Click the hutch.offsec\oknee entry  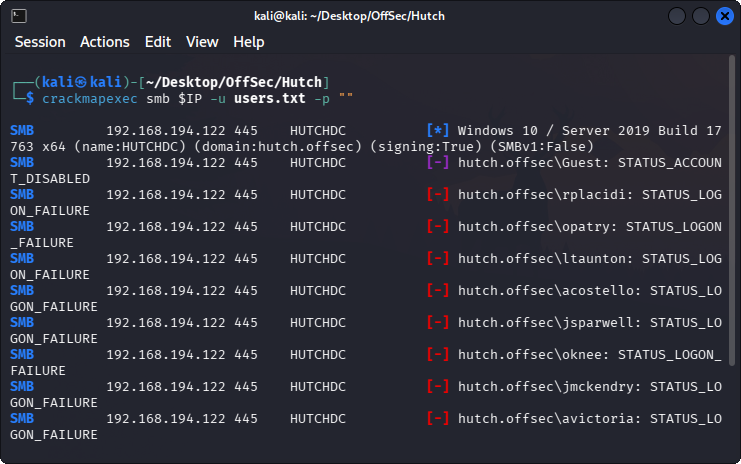[534, 355]
